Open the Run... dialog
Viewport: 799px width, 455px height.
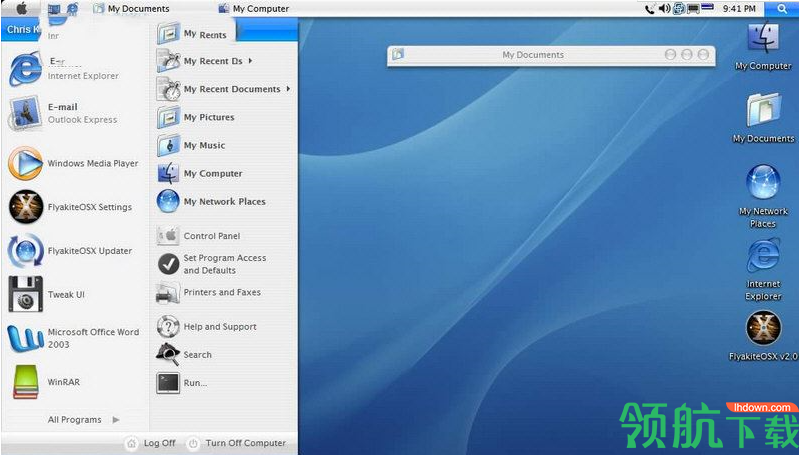[182, 383]
